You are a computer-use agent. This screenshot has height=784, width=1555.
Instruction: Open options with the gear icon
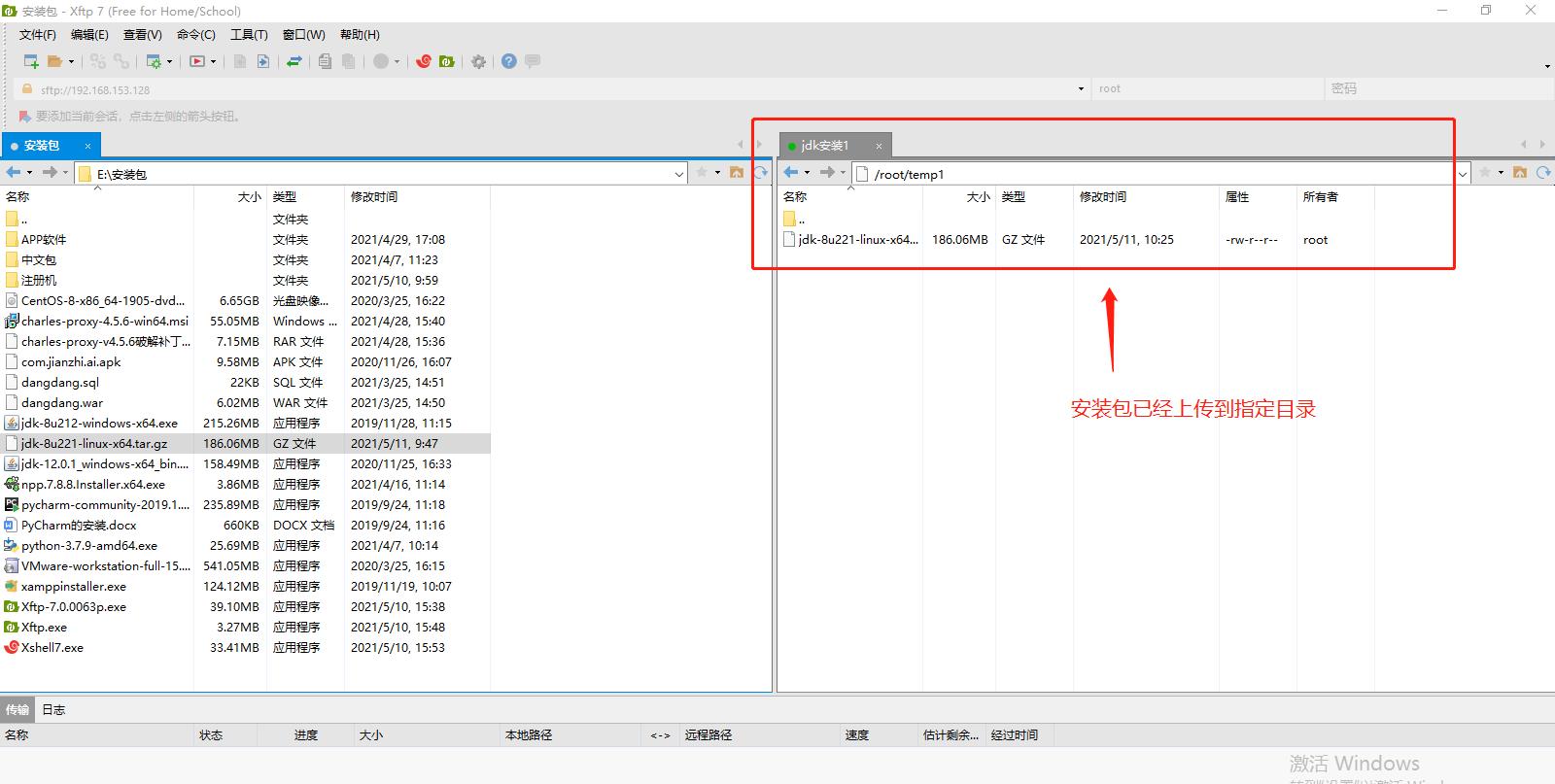(x=478, y=61)
